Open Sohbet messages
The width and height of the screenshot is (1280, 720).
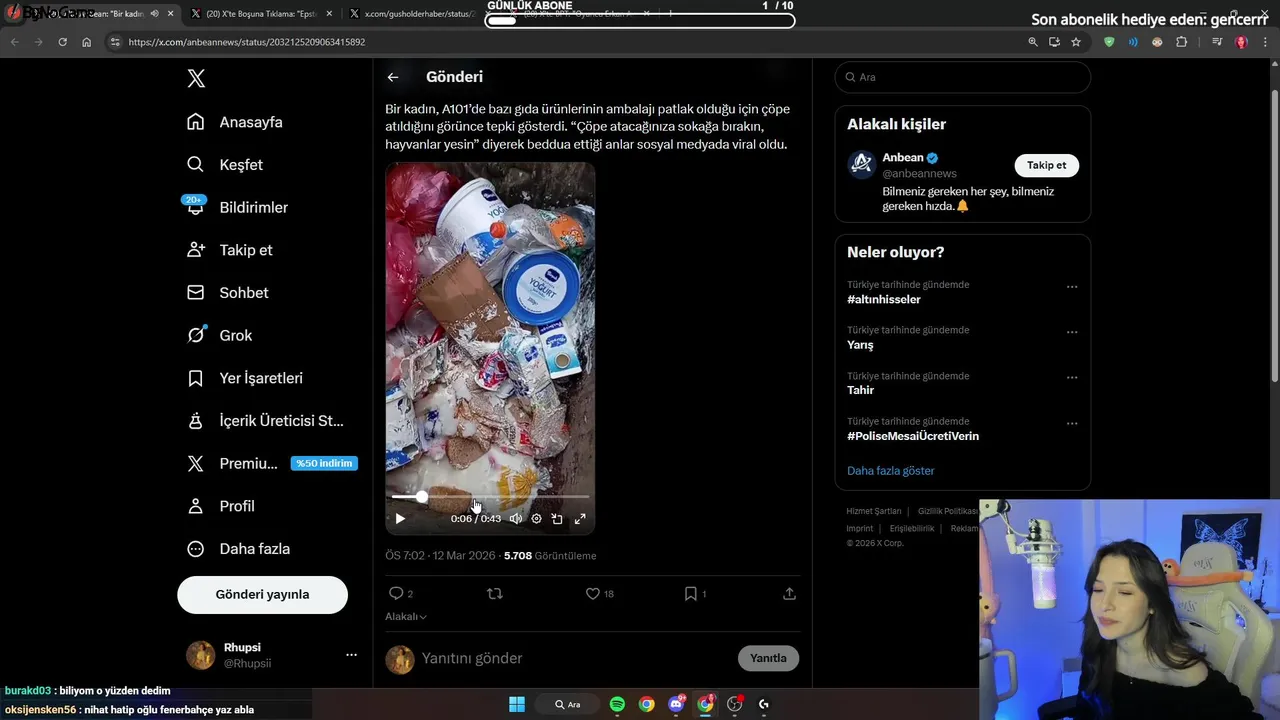pos(227,293)
